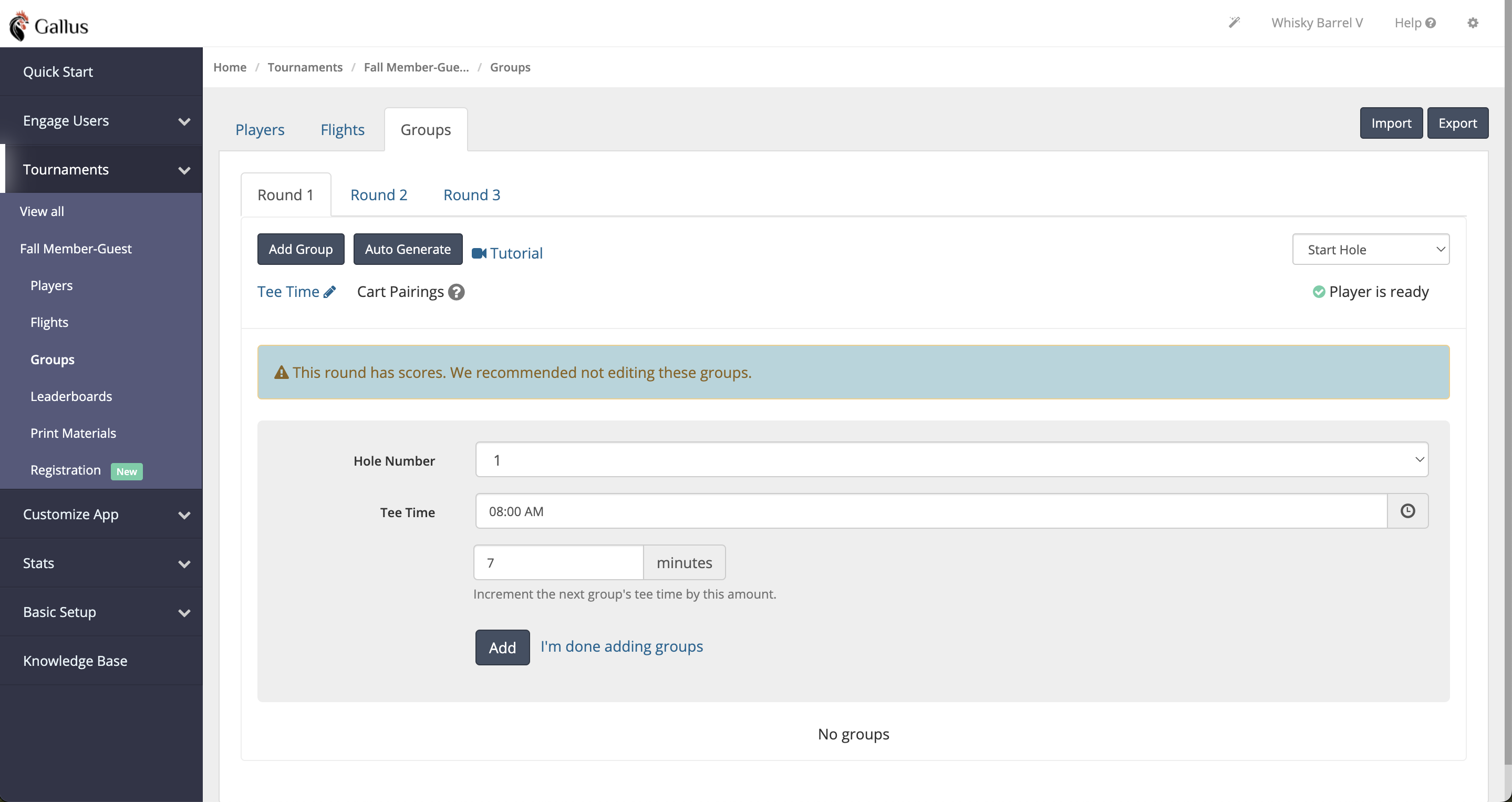Click the magic wand icon in header

[1235, 22]
